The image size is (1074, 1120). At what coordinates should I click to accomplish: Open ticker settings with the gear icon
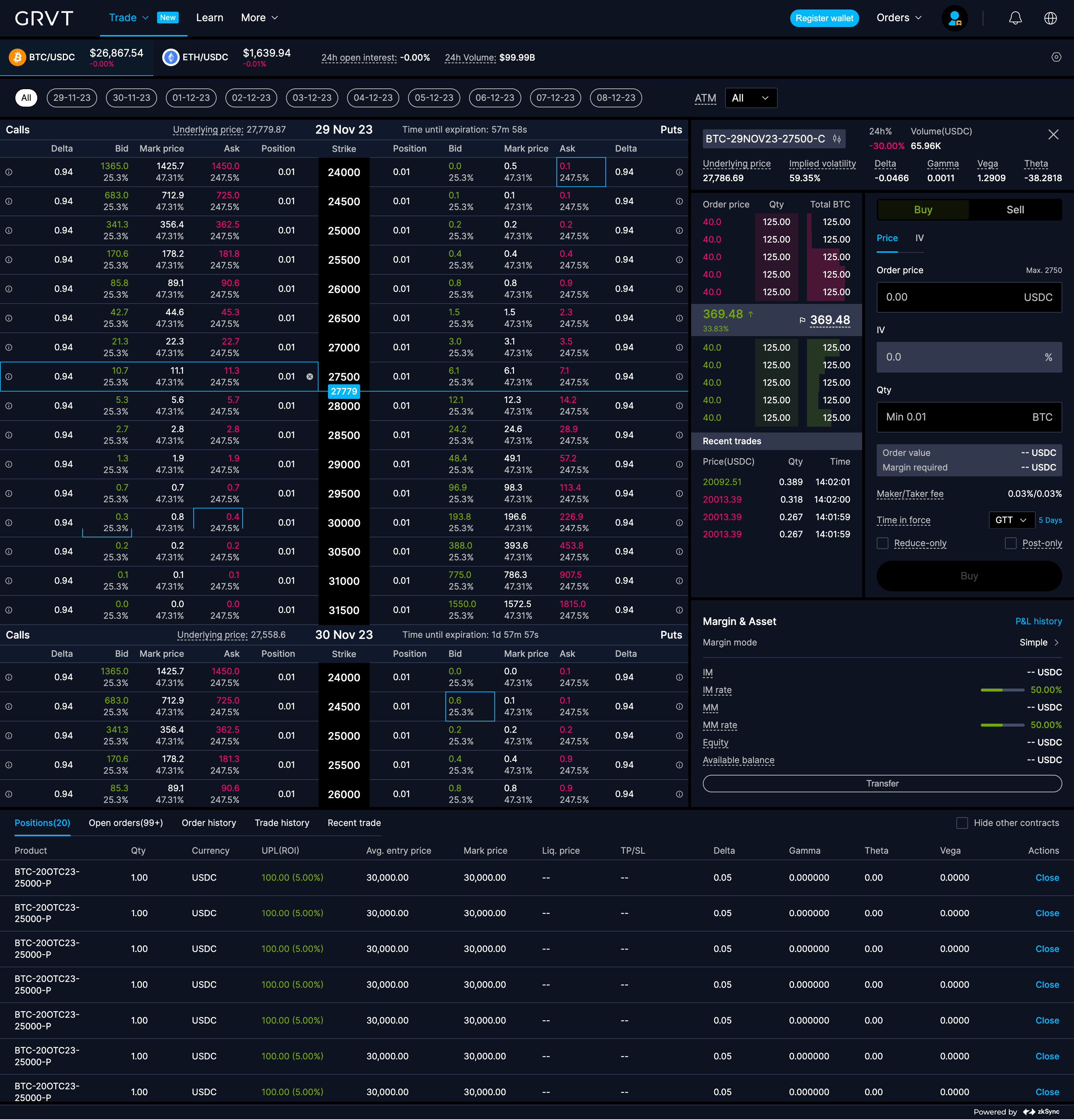coord(1057,57)
